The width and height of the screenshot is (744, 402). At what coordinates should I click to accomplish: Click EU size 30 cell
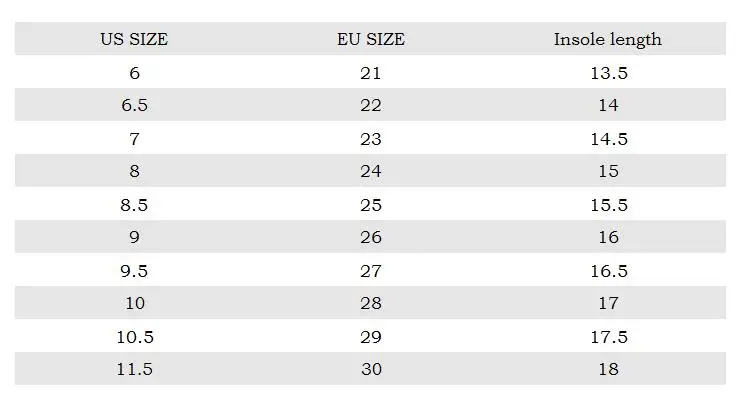370,369
